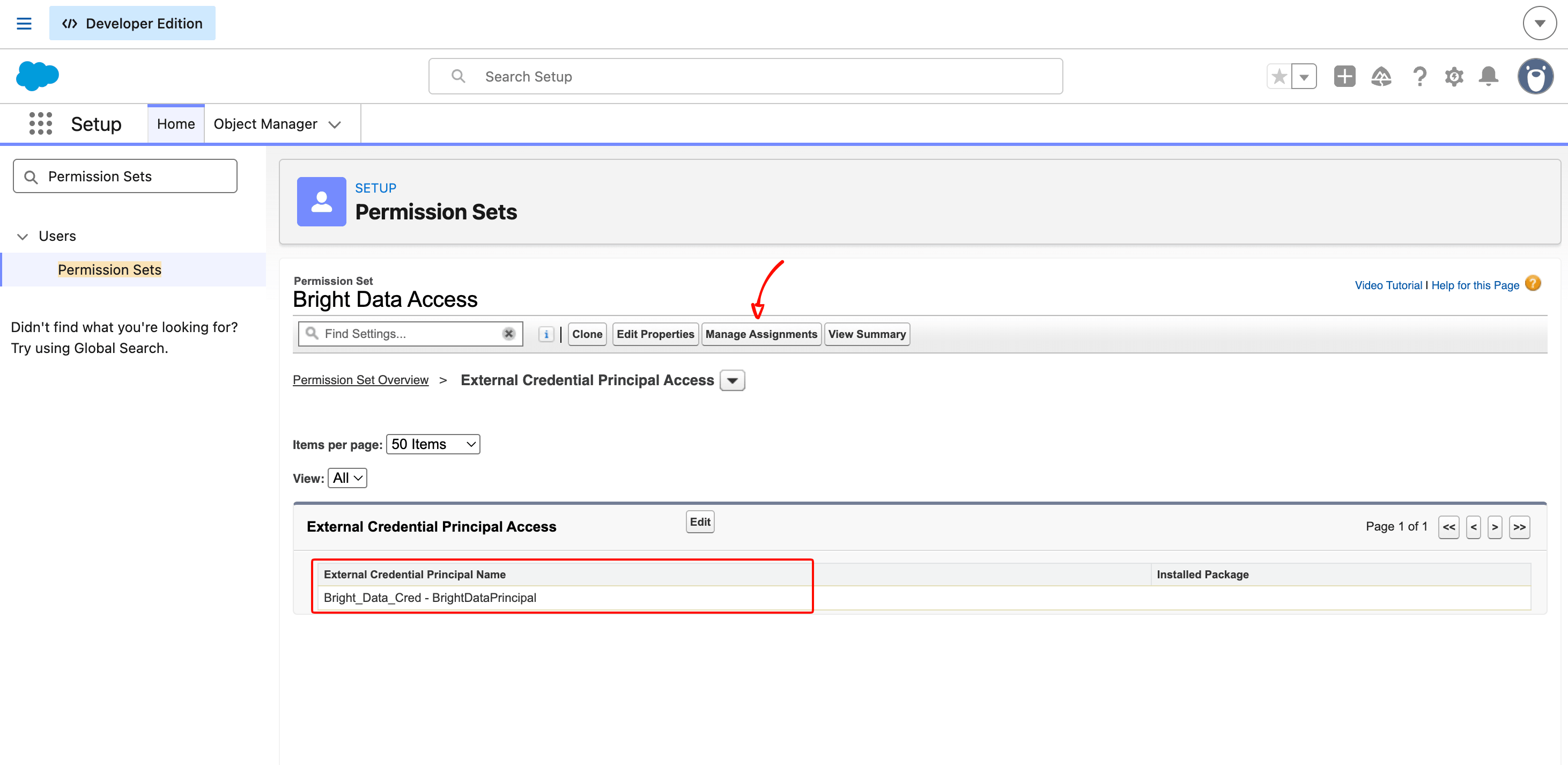
Task: Open the Video Tutorial link
Action: point(1388,285)
